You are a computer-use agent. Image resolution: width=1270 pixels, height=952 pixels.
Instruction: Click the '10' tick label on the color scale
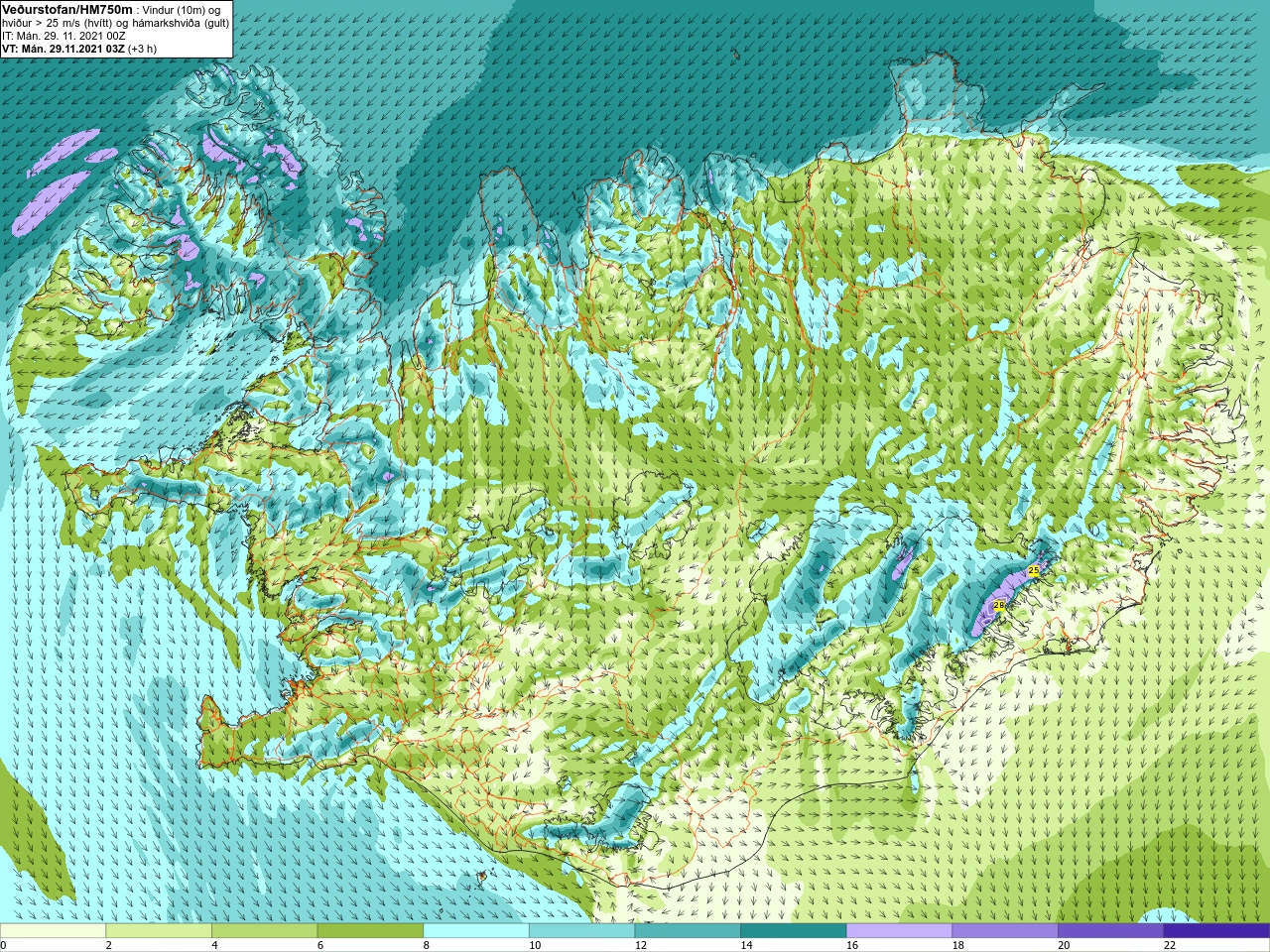click(x=535, y=945)
